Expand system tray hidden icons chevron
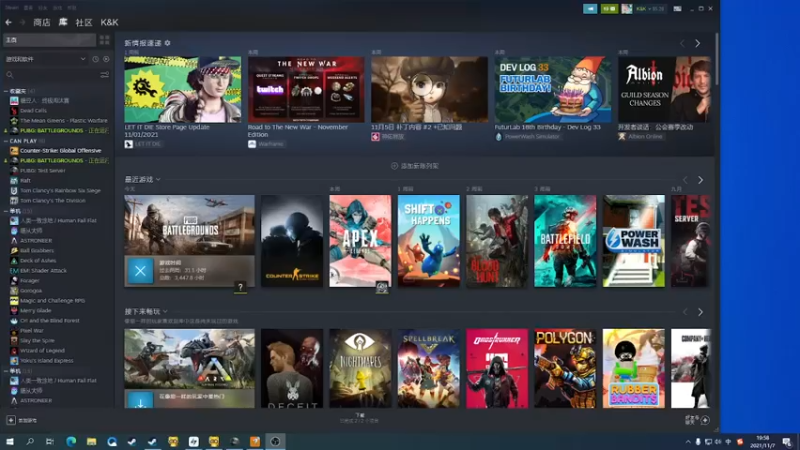Image resolution: width=800 pixels, height=450 pixels. (688, 442)
